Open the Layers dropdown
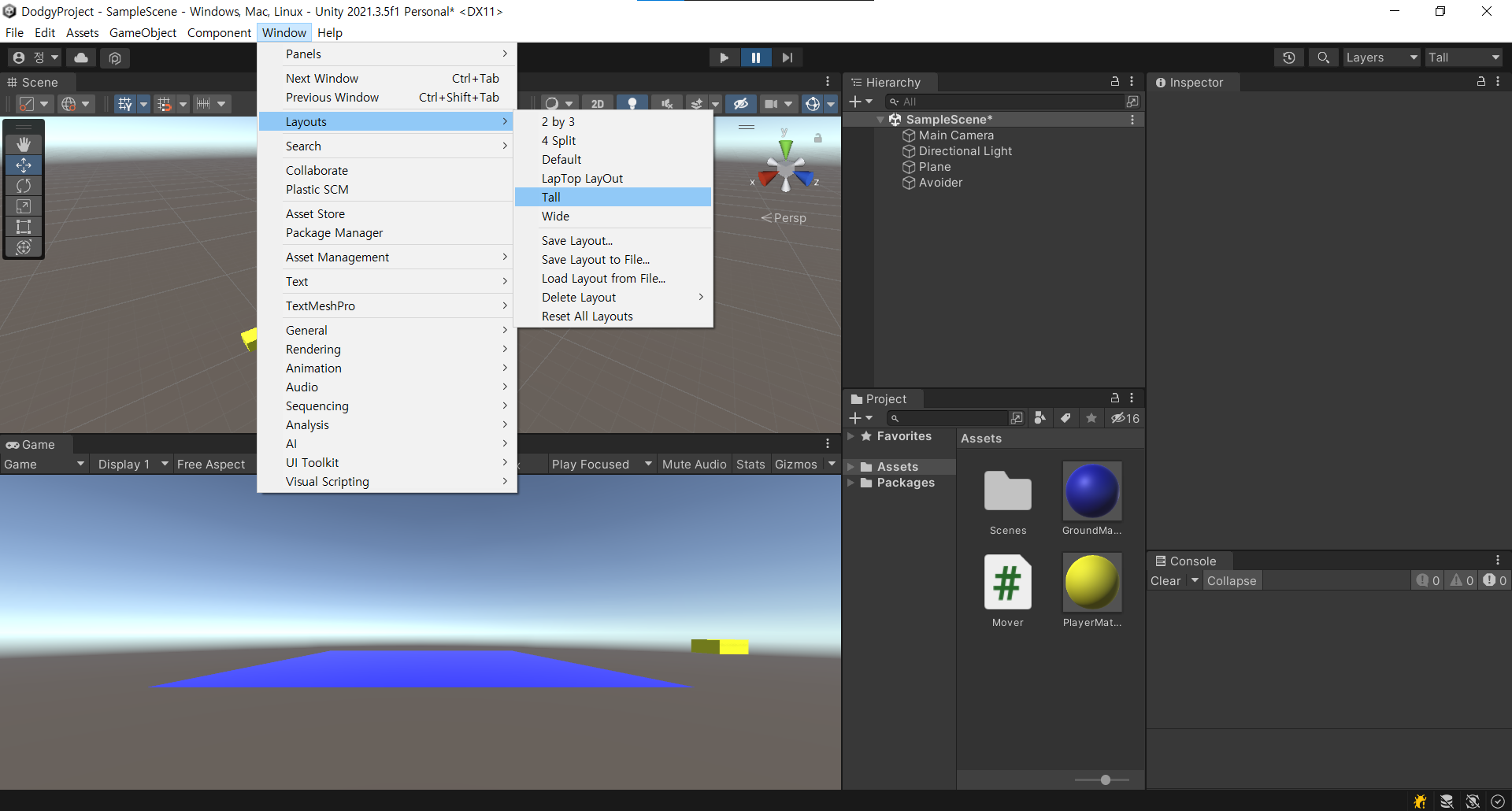 [x=1382, y=57]
